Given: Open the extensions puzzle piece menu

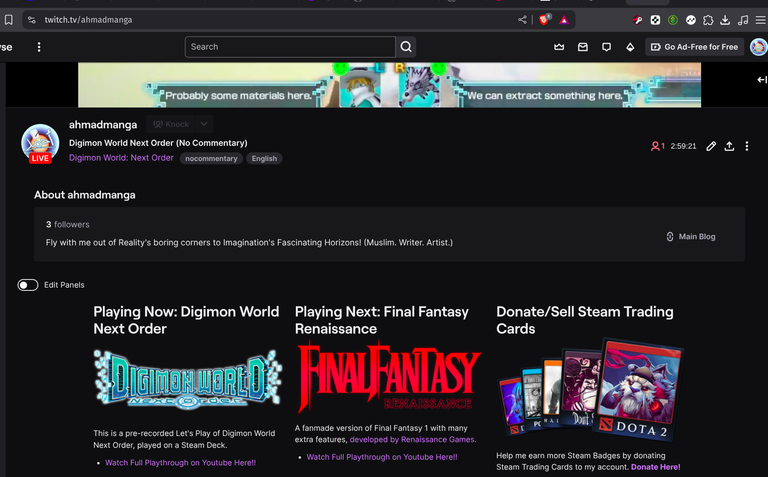Looking at the screenshot, I should point(708,20).
